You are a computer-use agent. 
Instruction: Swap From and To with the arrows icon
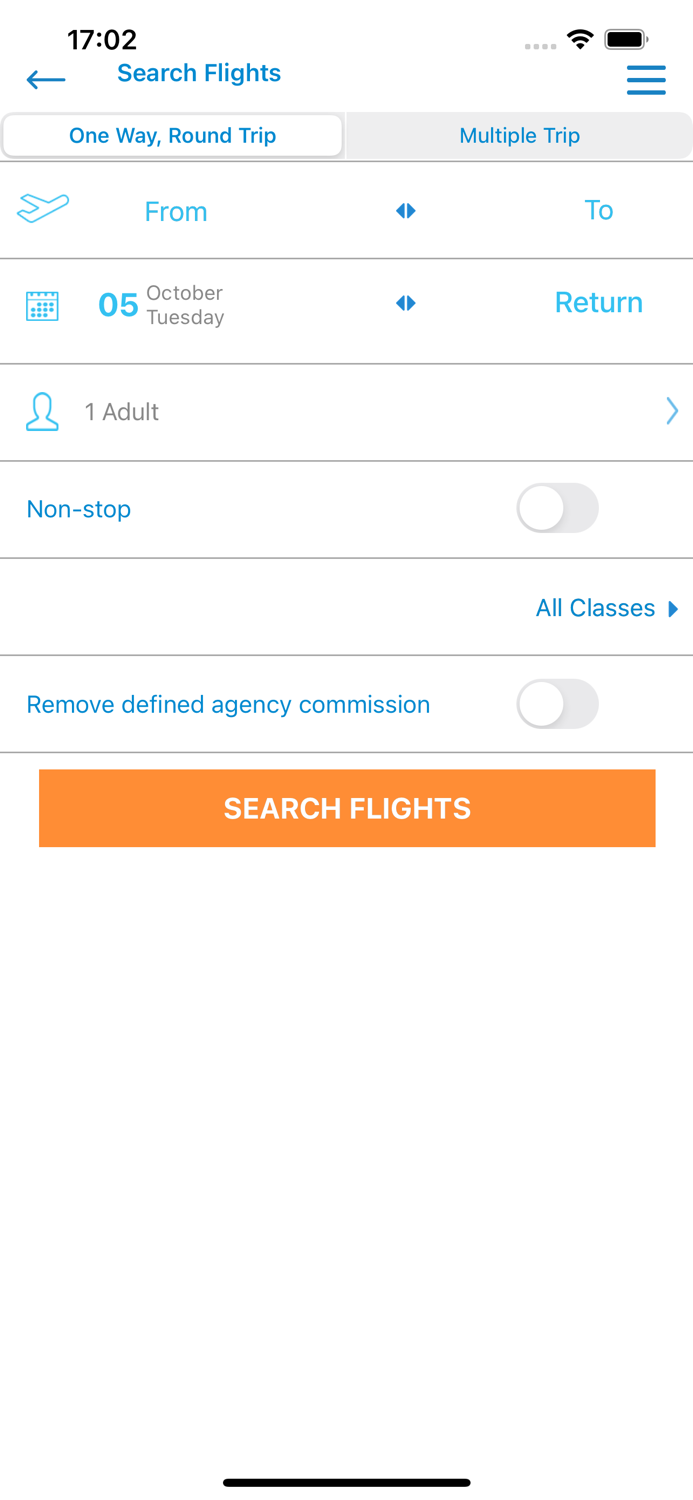[x=405, y=211]
